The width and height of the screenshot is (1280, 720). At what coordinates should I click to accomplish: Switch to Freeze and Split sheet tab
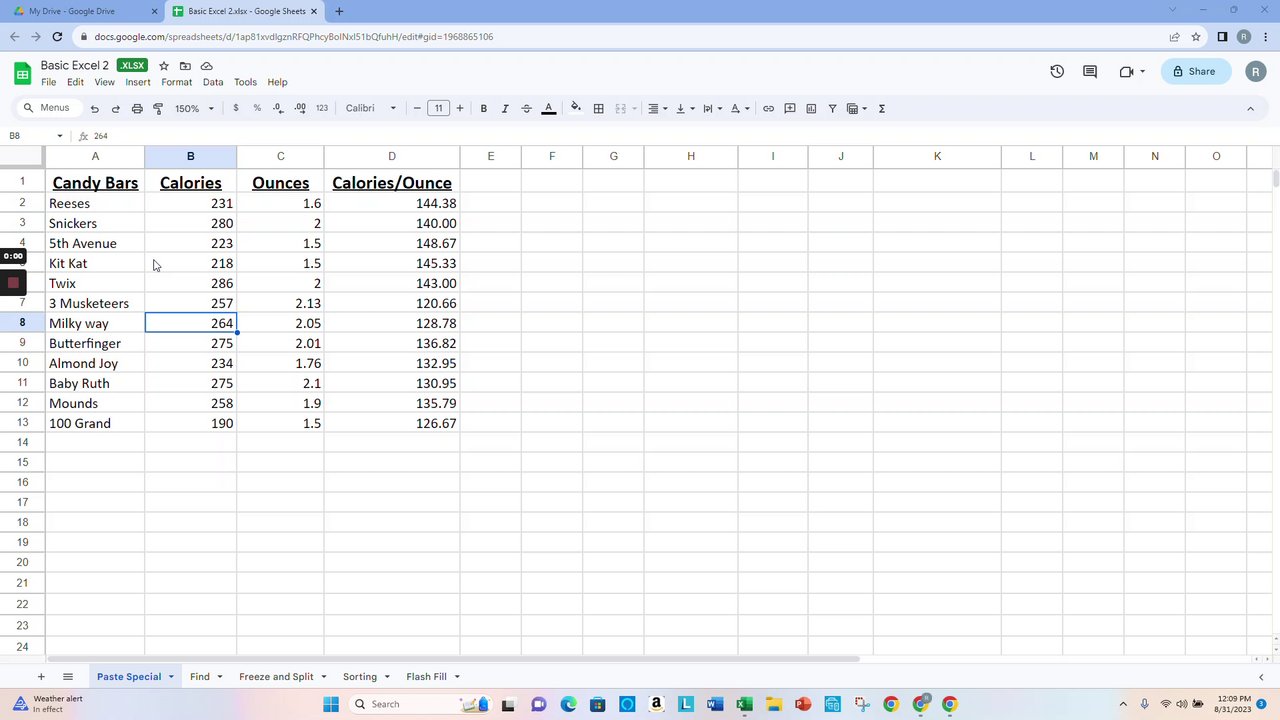(276, 677)
